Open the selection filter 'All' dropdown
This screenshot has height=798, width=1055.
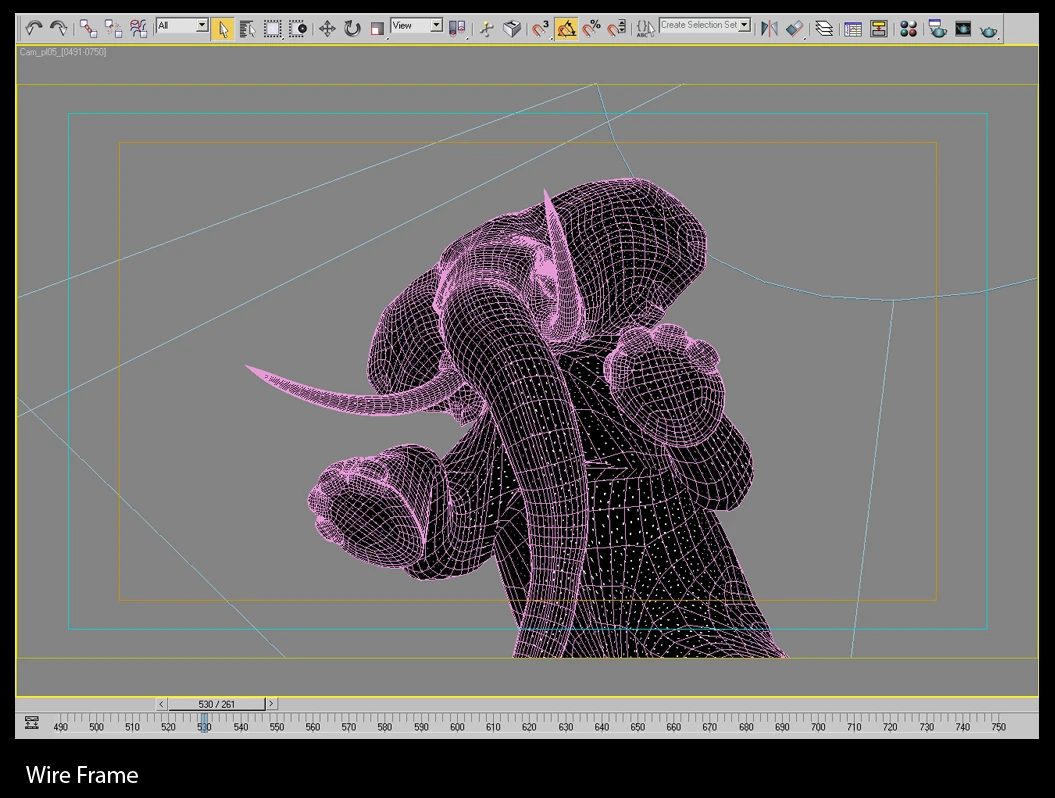click(x=182, y=26)
